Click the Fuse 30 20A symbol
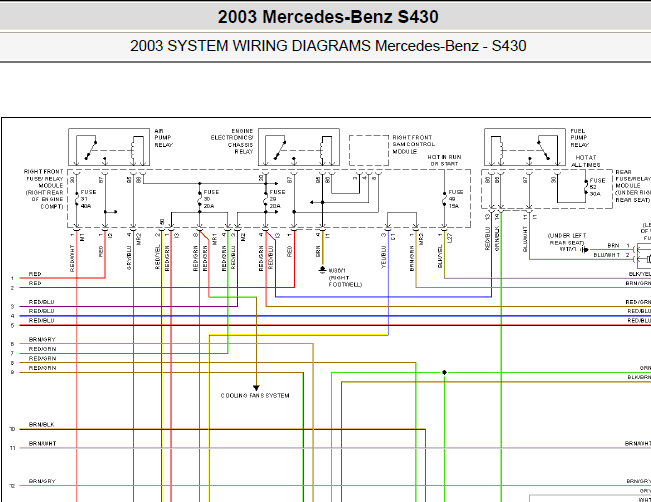This screenshot has height=502, width=651. tap(200, 199)
